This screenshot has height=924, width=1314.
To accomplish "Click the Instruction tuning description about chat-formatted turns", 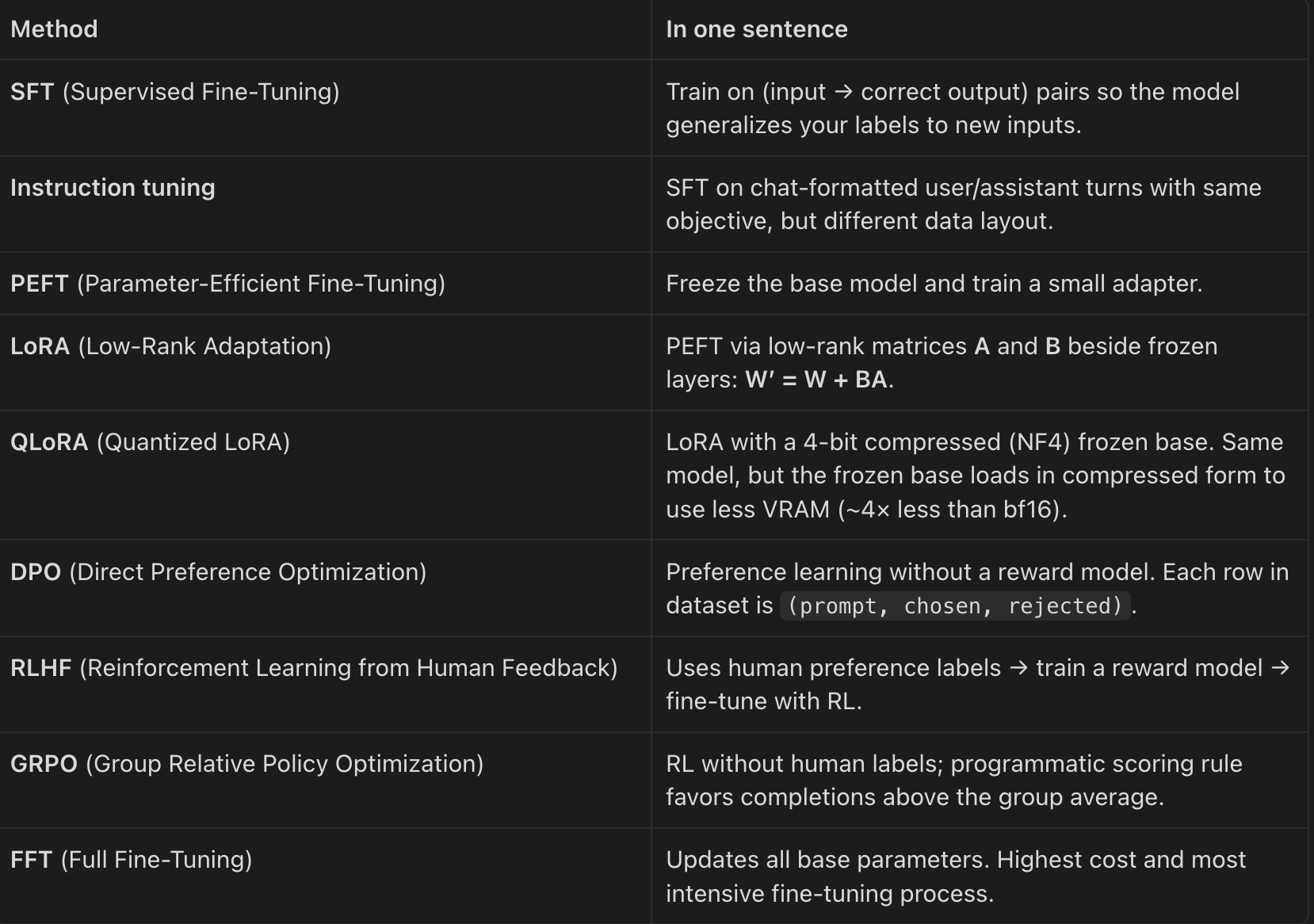I will [964, 204].
